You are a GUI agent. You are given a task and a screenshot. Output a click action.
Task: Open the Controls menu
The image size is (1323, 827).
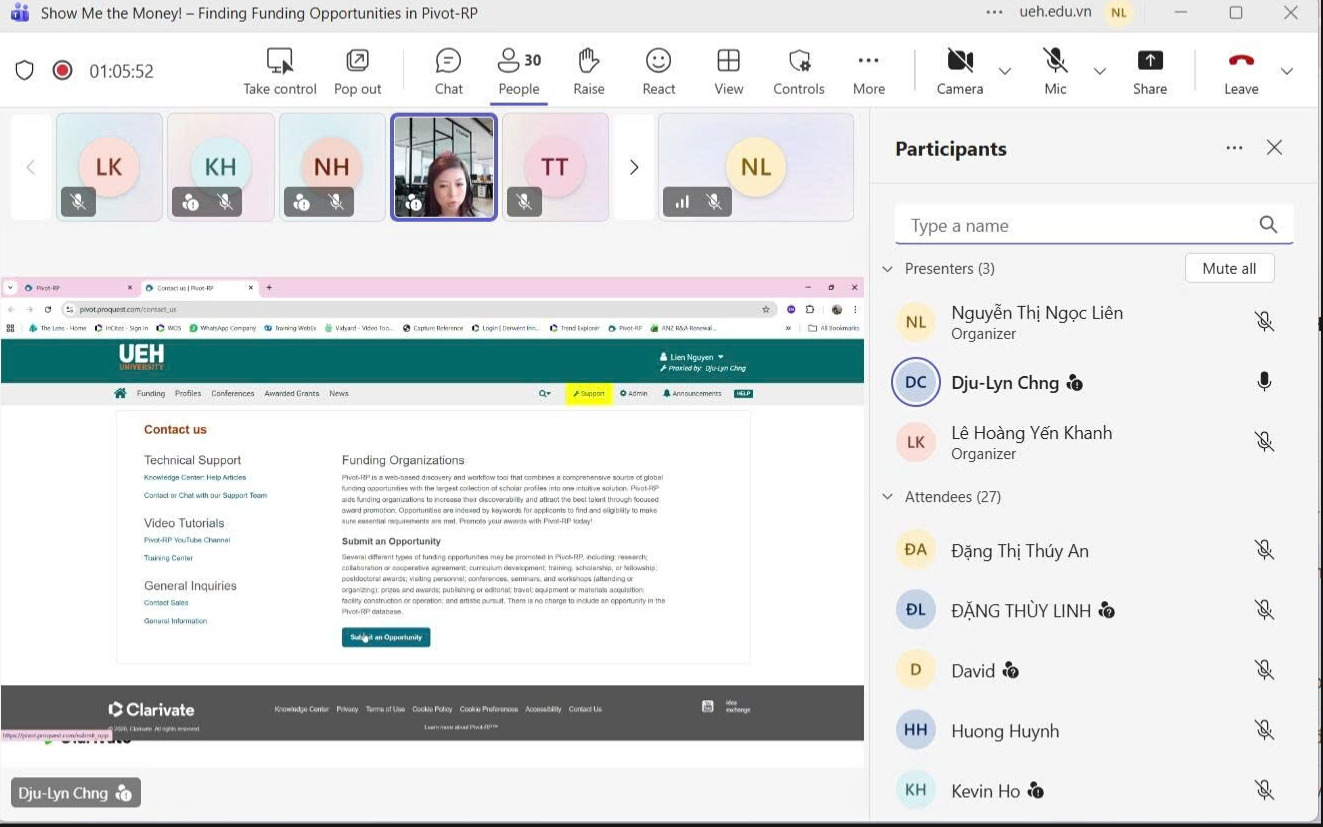798,71
